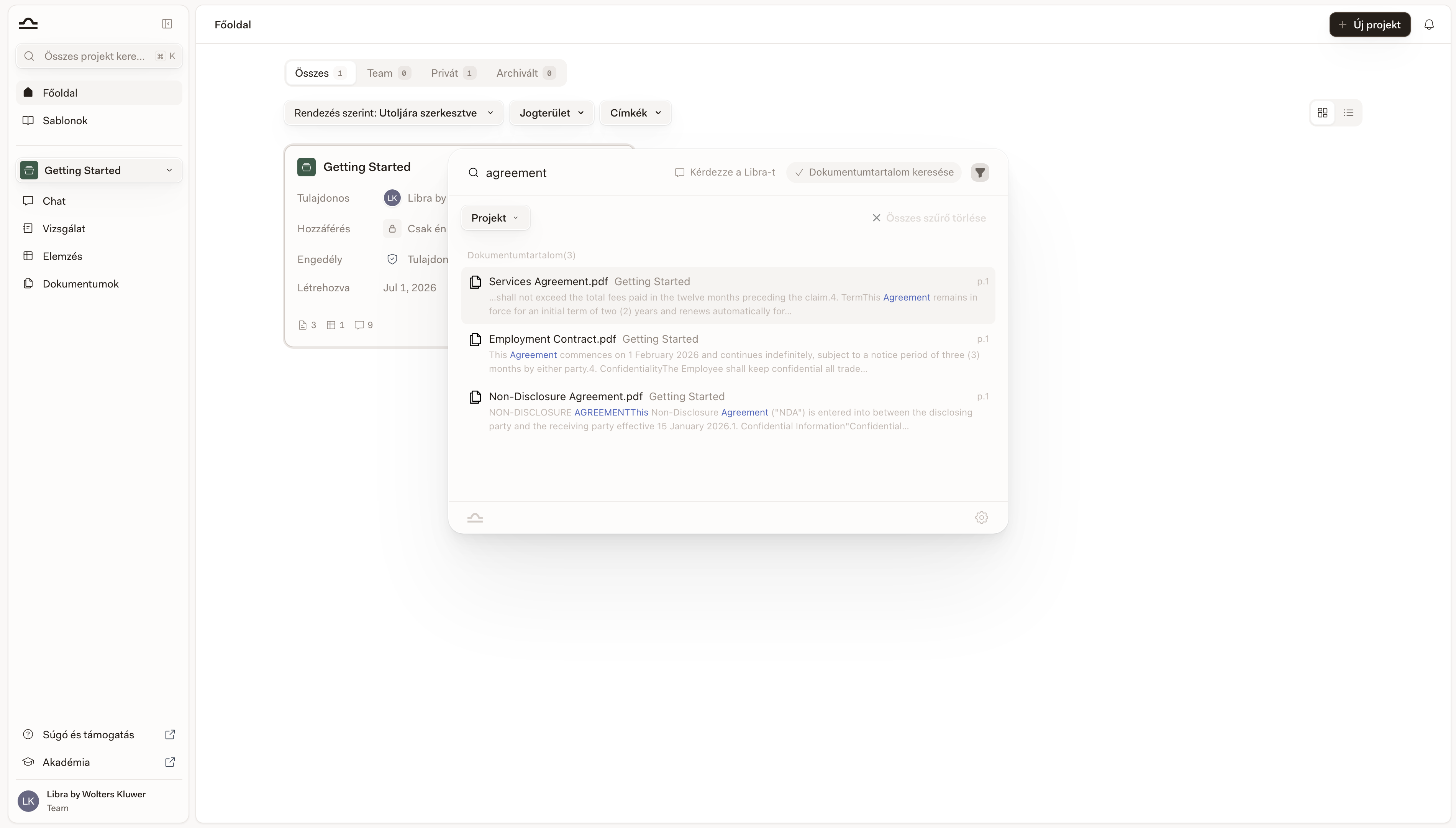
Task: Go to Főoldal in sidebar
Action: [x=99, y=93]
